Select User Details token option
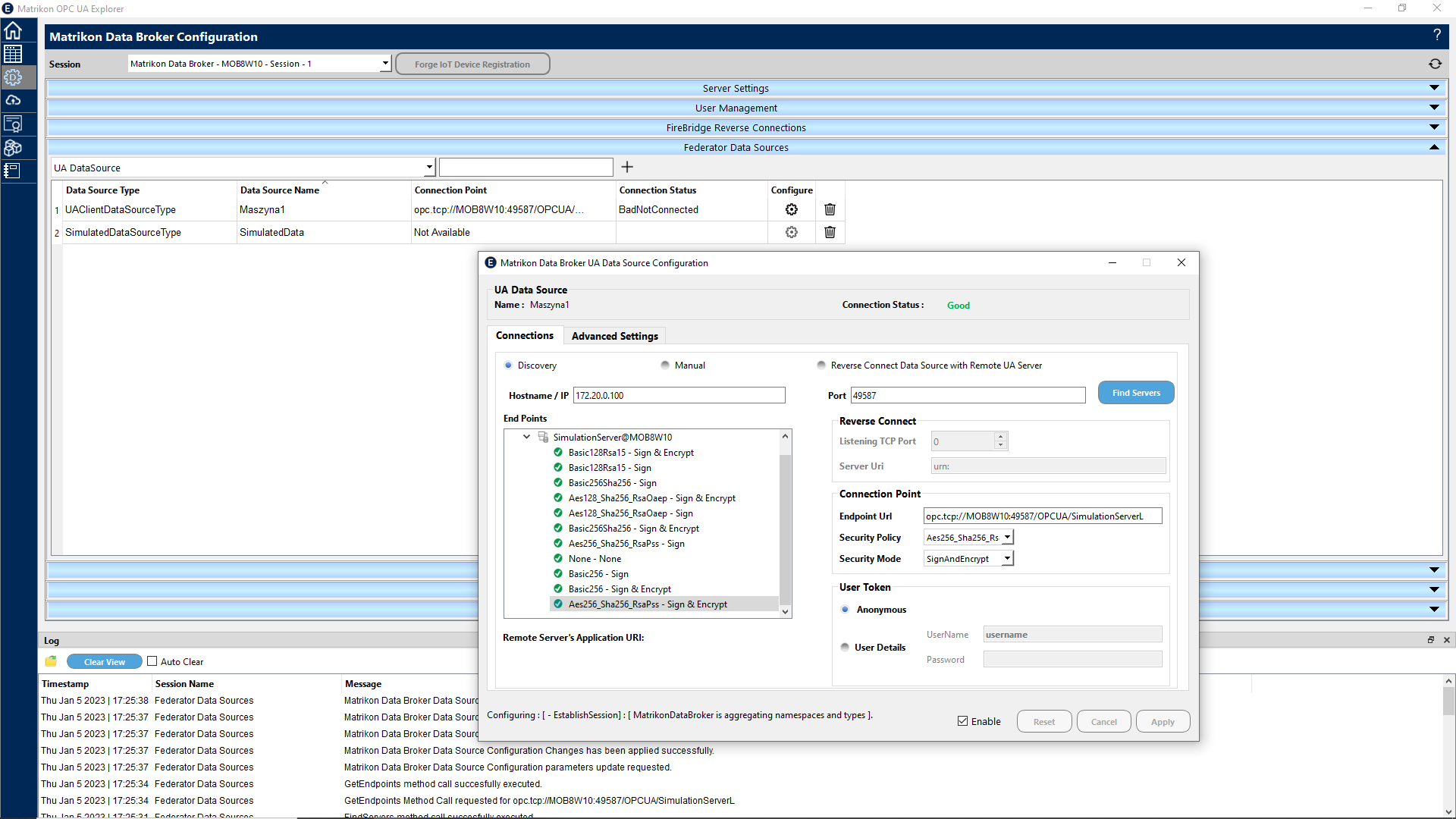Image resolution: width=1456 pixels, height=819 pixels. click(845, 648)
